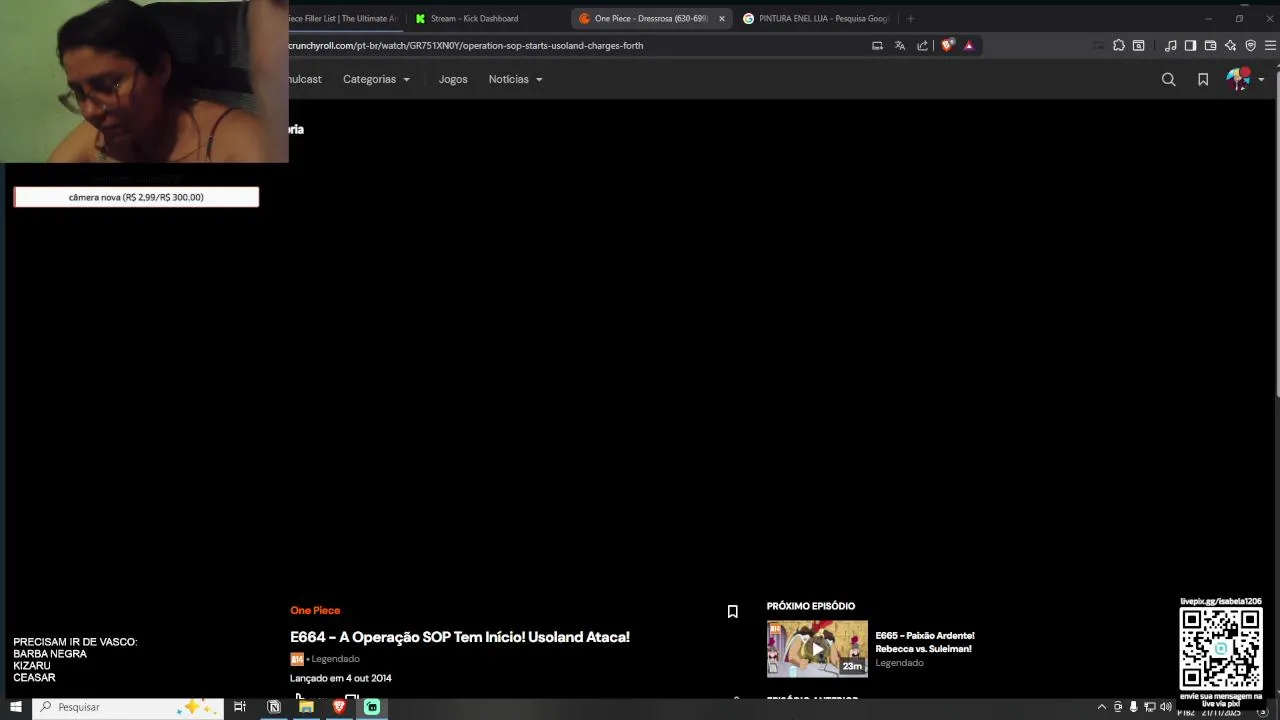
Task: Expand the Categorias dropdown
Action: point(376,79)
